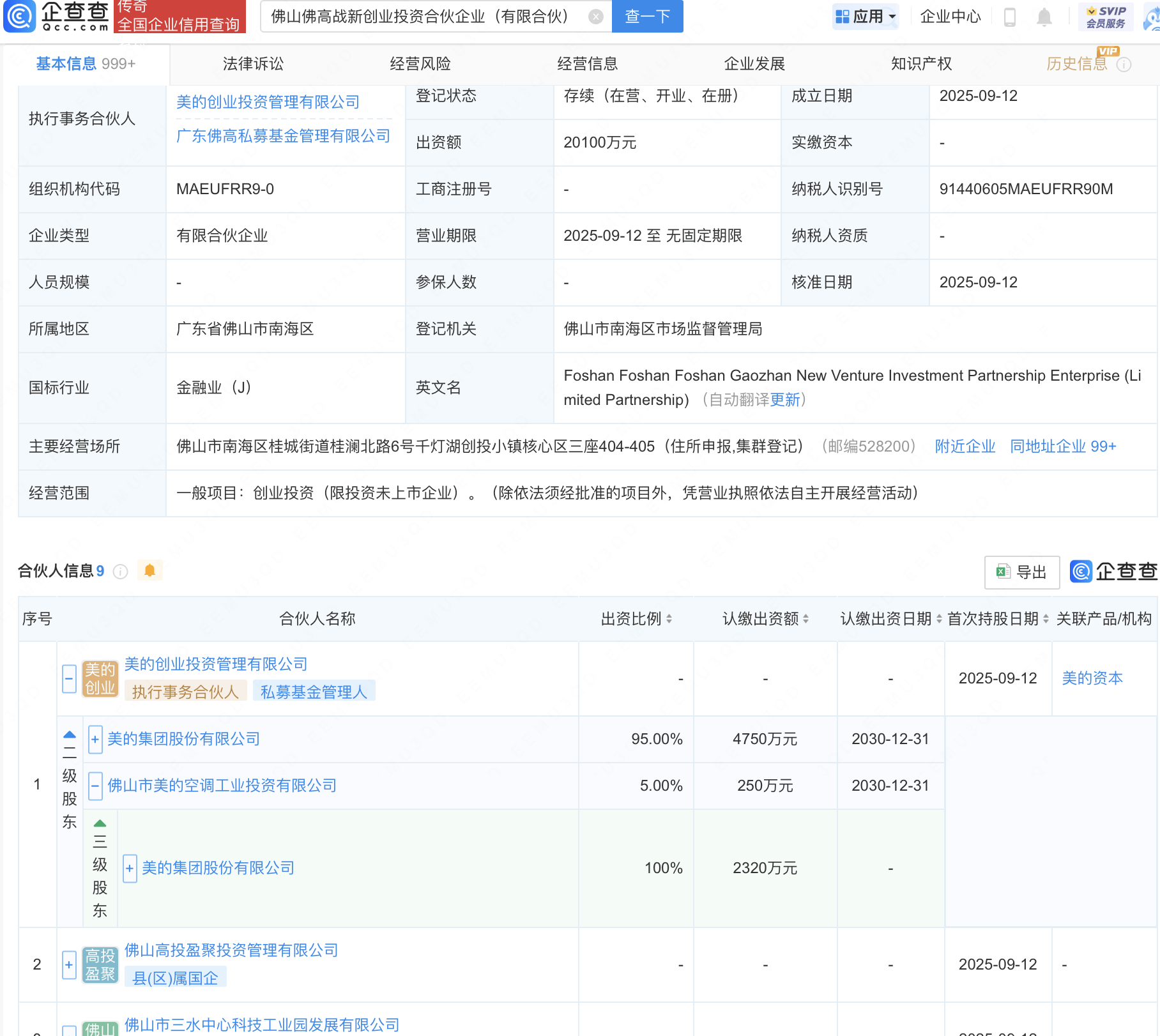Open 企业中心 in header
The height and width of the screenshot is (1036, 1160).
click(950, 17)
